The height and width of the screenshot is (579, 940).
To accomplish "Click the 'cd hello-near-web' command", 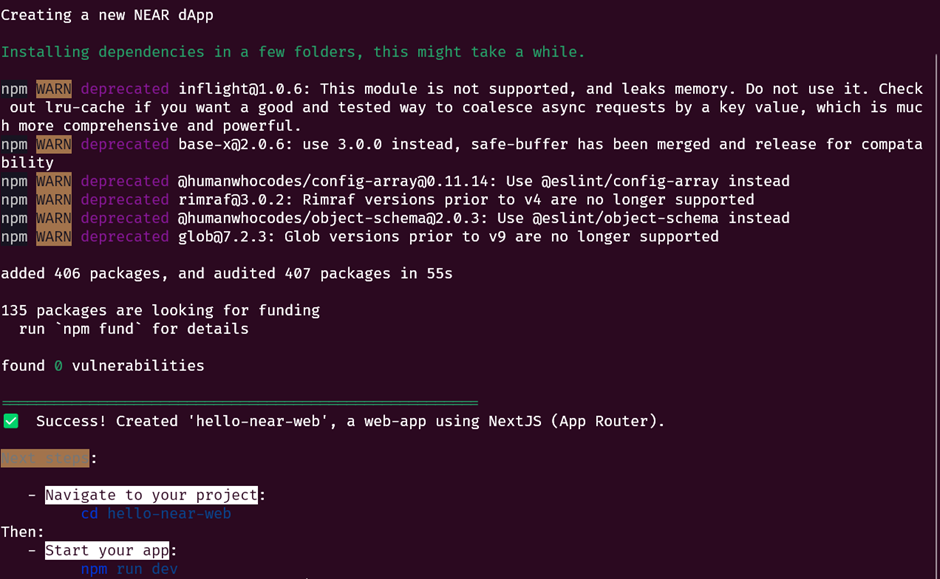I will tap(156, 513).
